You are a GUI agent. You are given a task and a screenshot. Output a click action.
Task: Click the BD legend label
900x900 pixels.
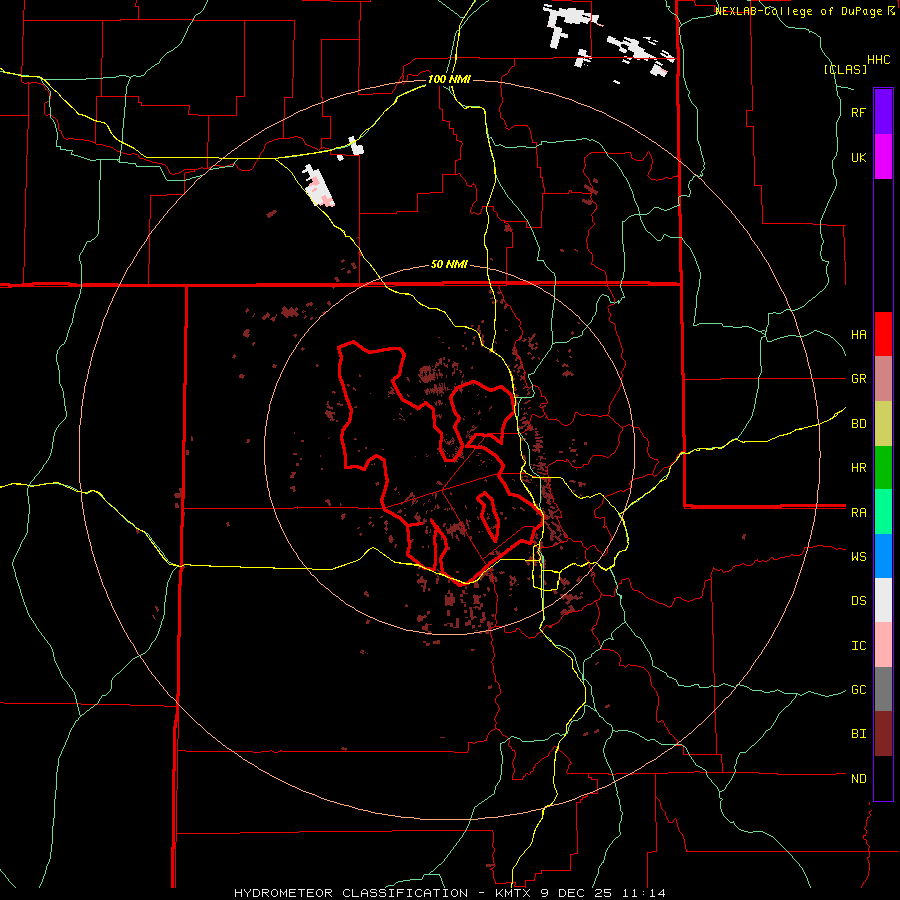(x=858, y=424)
